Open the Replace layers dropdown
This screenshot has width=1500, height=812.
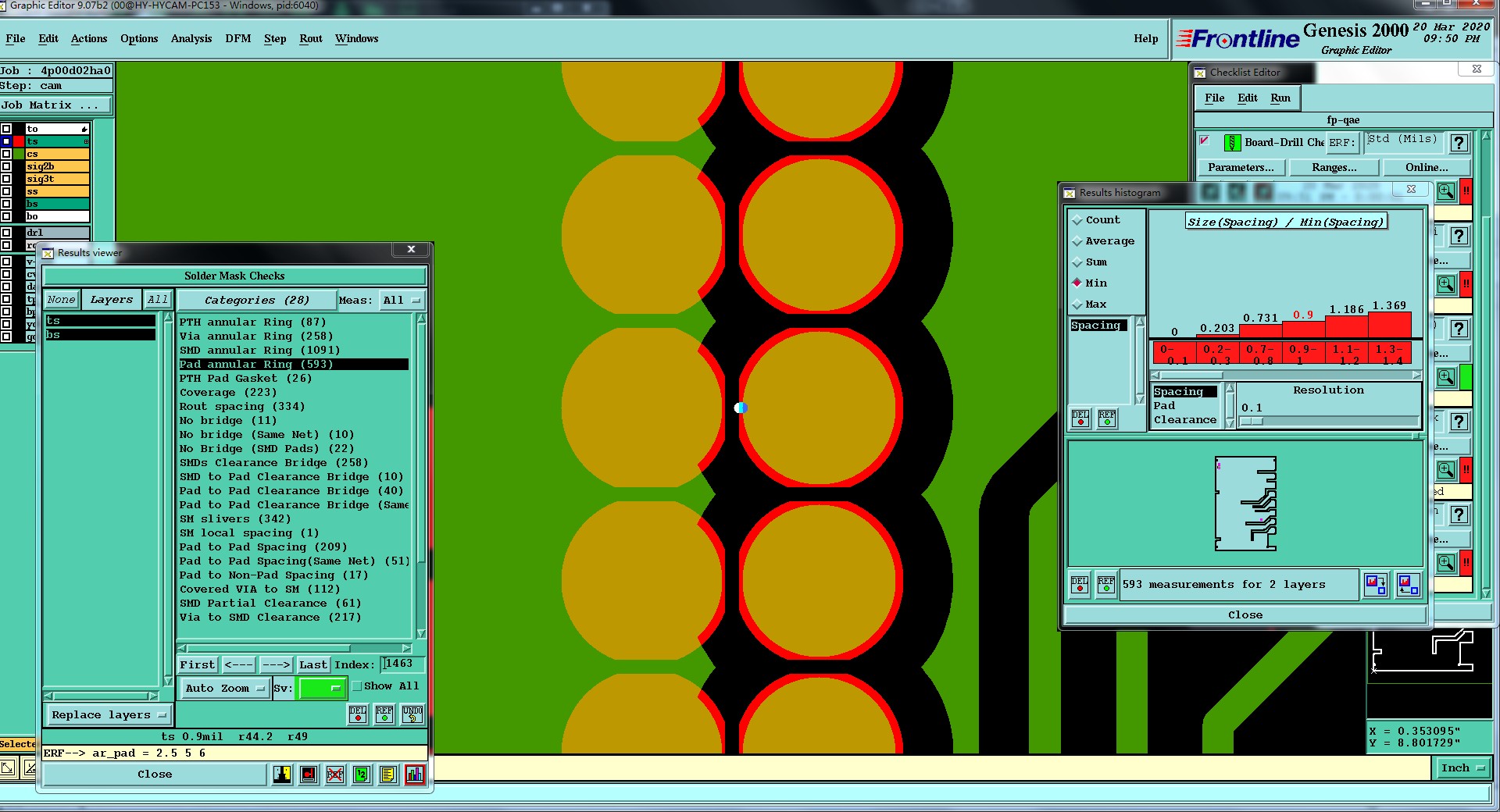tap(108, 714)
